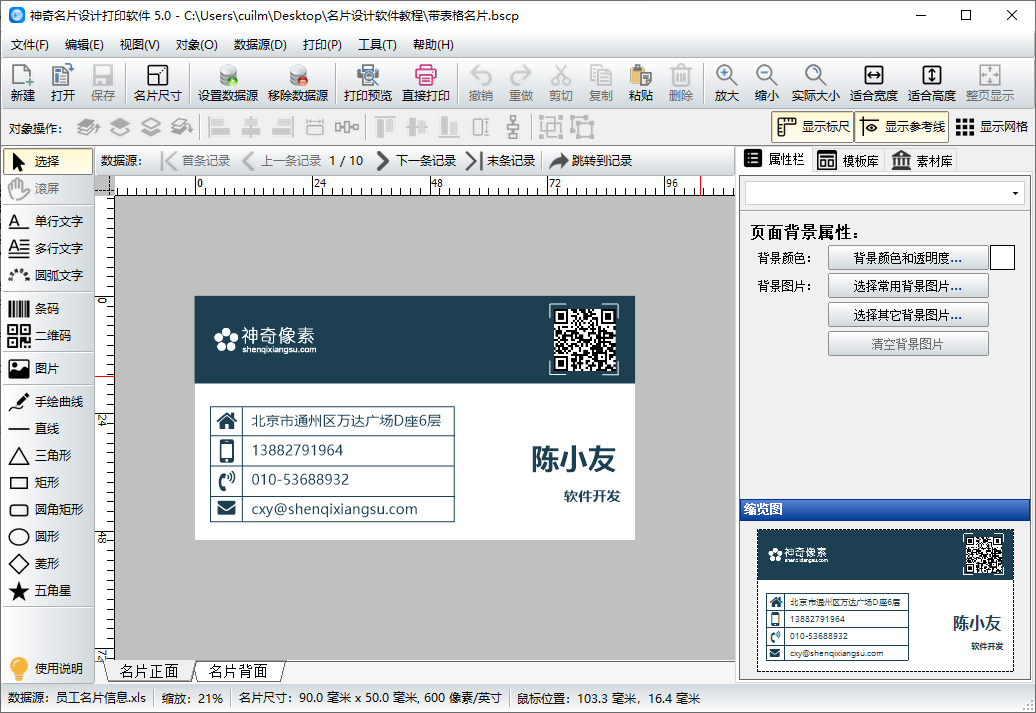Select the 圆角矩形 rounded rectangle tool
Image resolution: width=1036 pixels, height=713 pixels.
coord(48,509)
